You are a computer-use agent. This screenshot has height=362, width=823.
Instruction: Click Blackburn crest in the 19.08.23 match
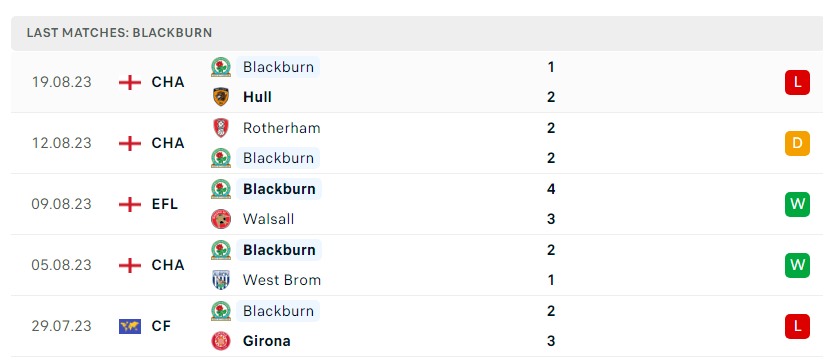[x=221, y=67]
